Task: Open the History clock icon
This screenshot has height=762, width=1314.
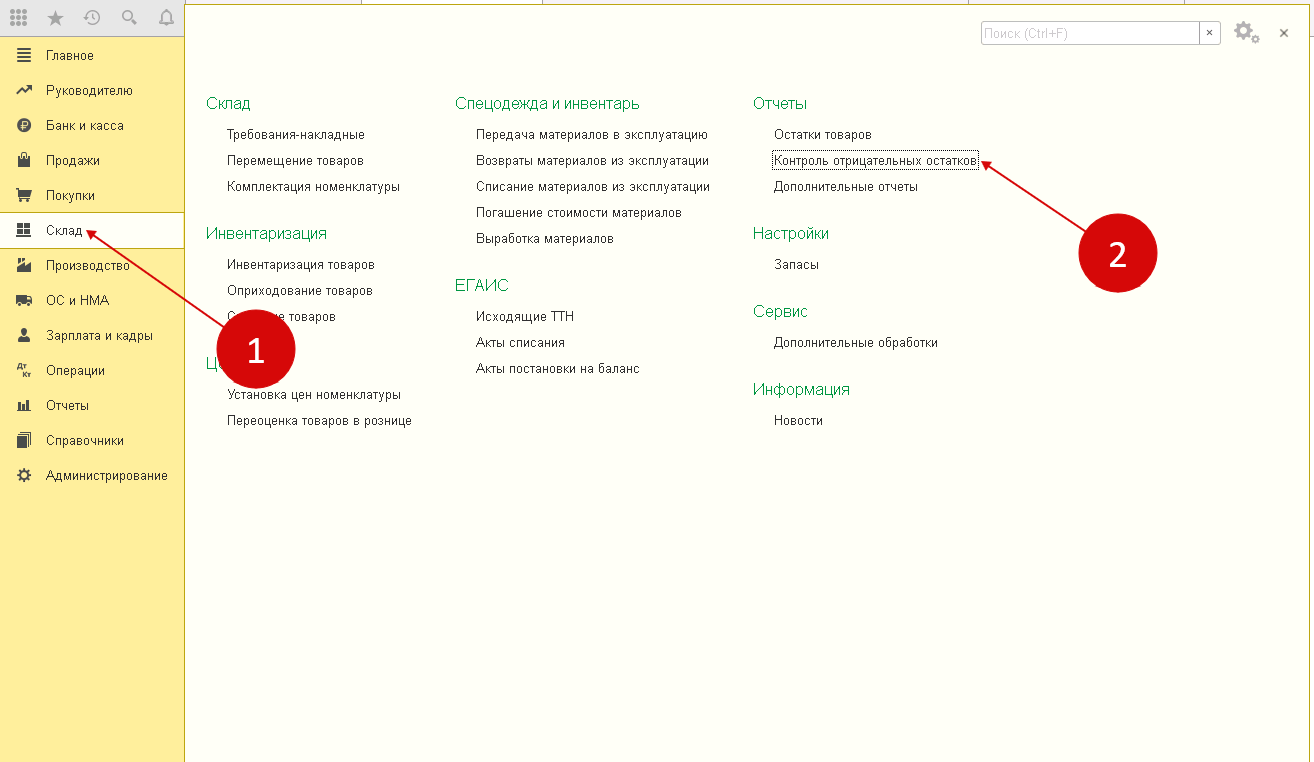Action: [92, 18]
